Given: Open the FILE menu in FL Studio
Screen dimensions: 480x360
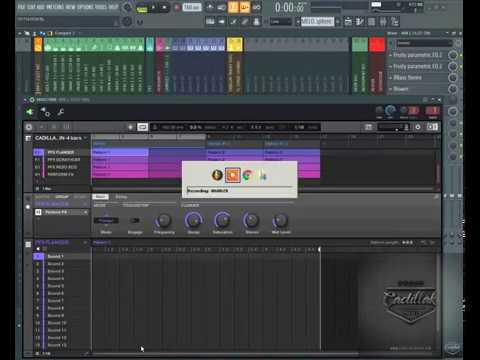Looking at the screenshot, I should click(21, 7).
